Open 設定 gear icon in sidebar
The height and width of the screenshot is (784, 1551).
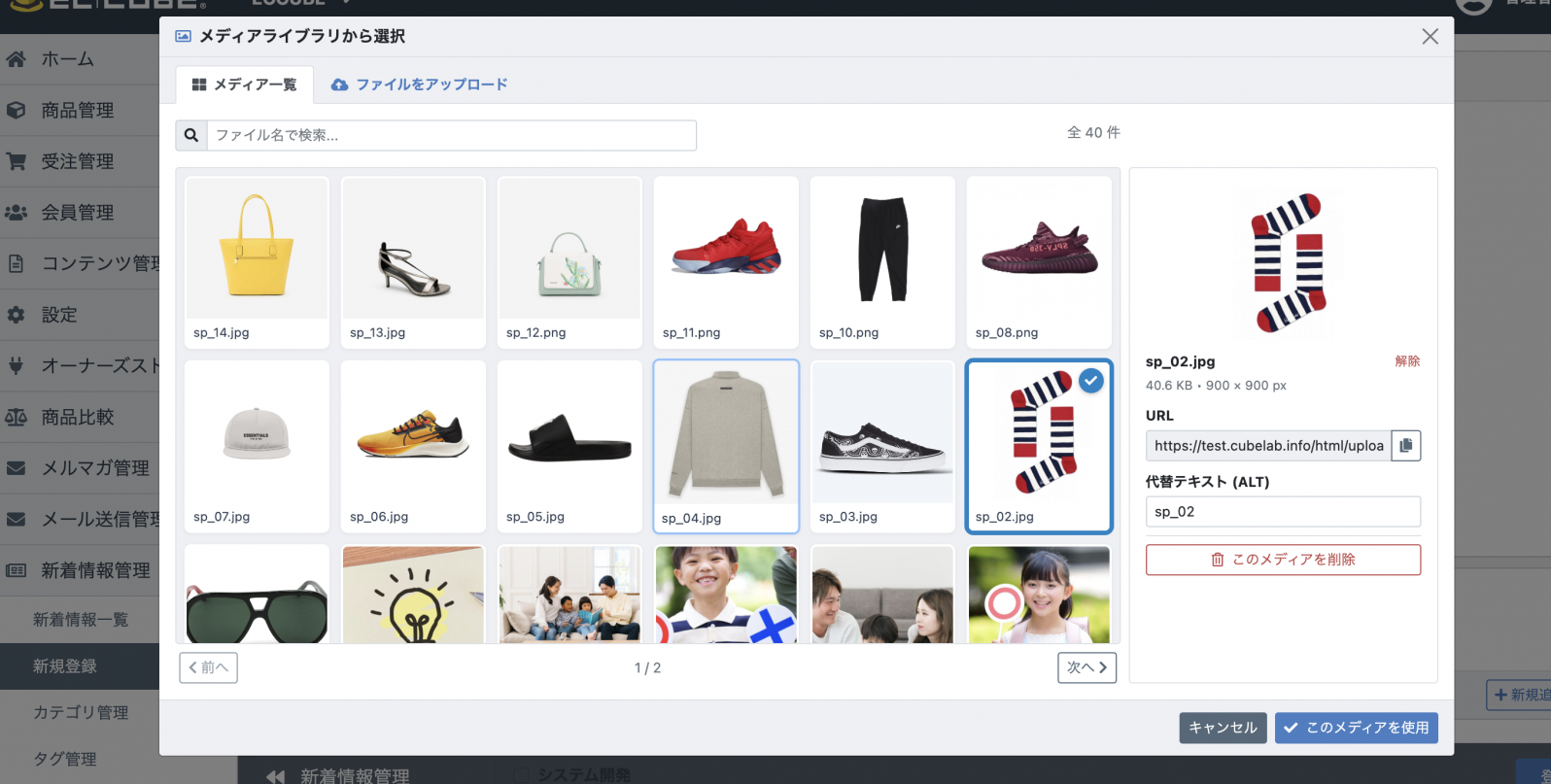(16, 315)
